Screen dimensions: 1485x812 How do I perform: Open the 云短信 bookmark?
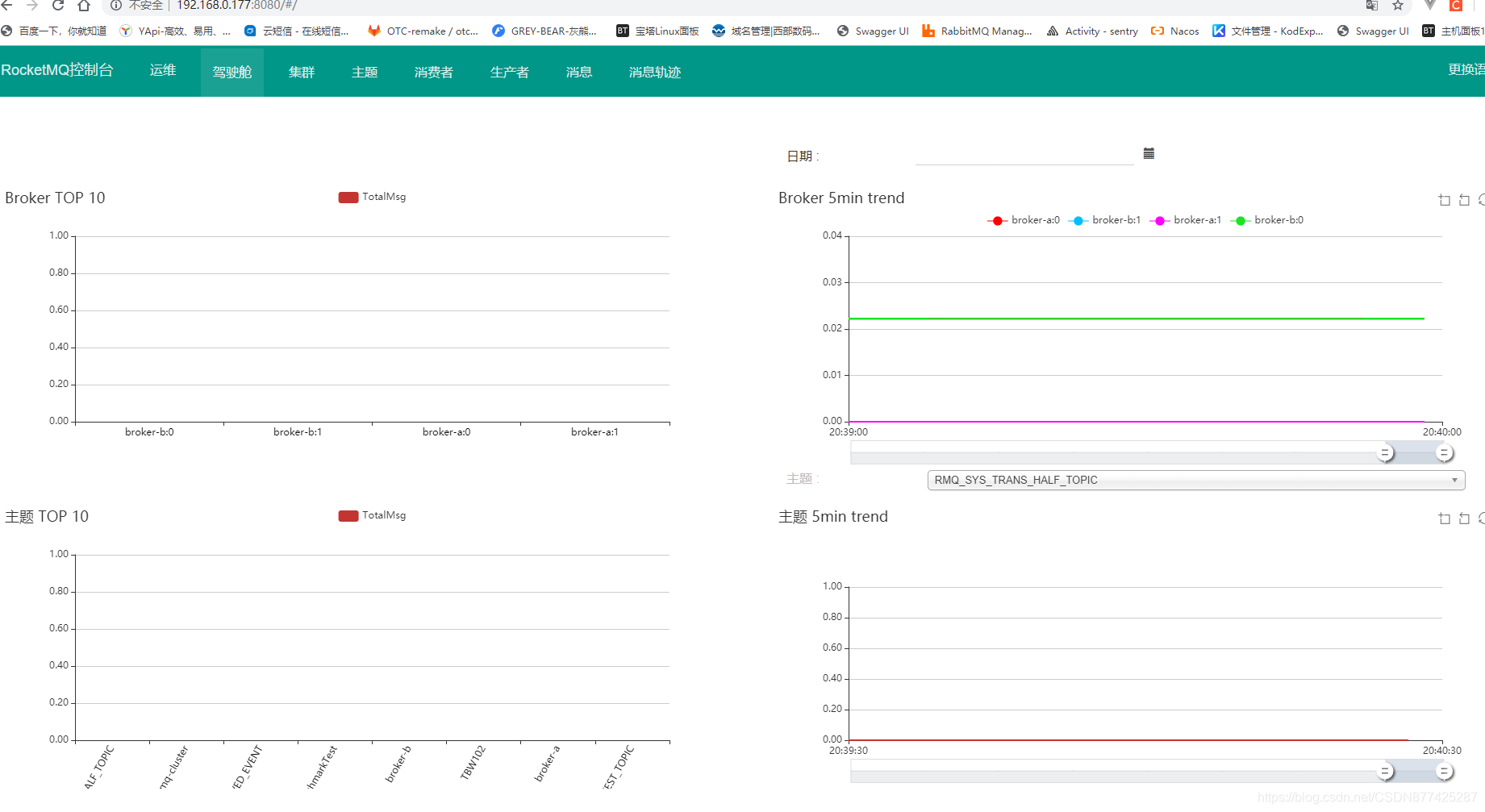(x=297, y=31)
